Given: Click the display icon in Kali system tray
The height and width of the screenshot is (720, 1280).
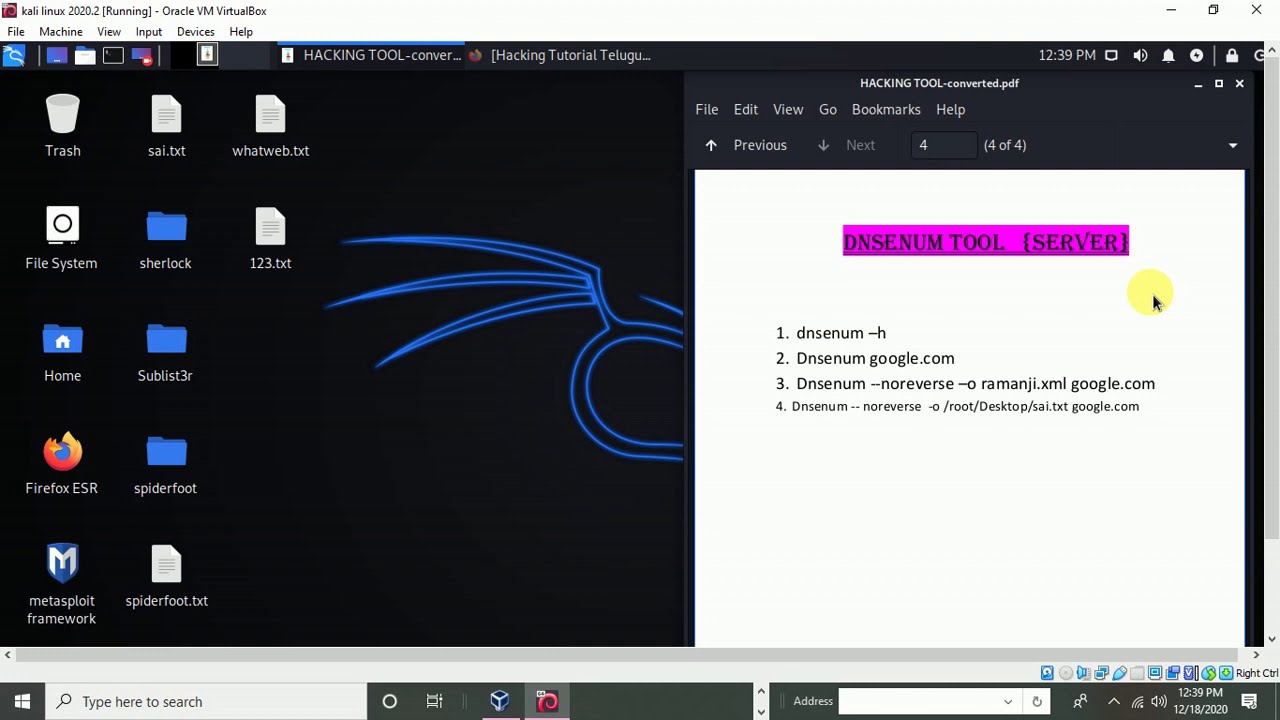Looking at the screenshot, I should (x=1111, y=56).
